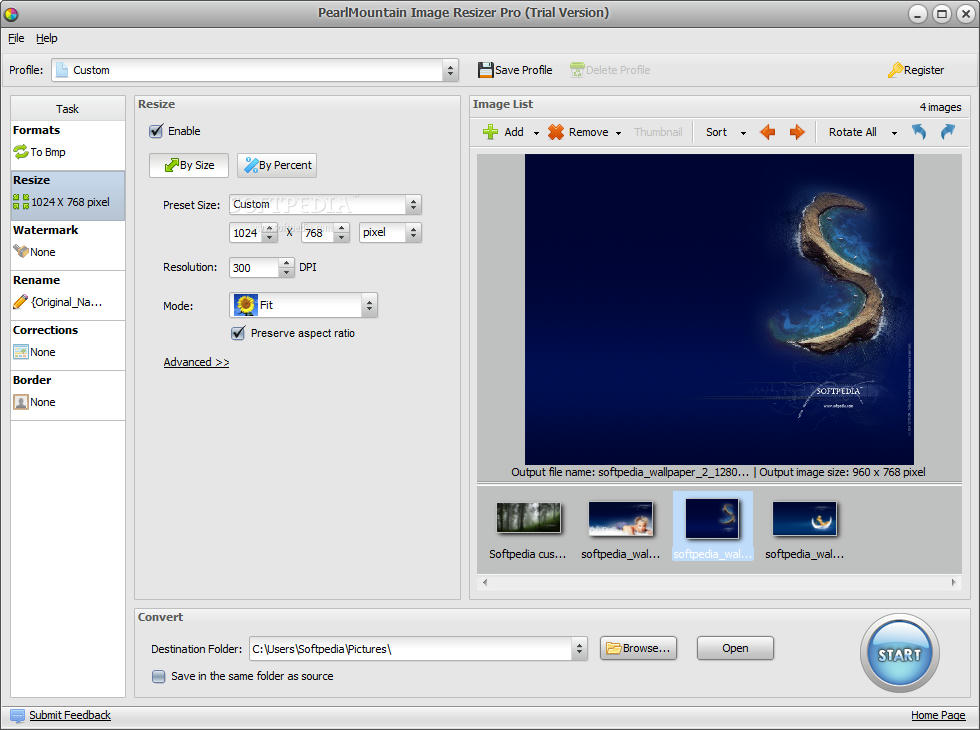Click the Rotate All button
The width and height of the screenshot is (980, 730).
point(852,132)
